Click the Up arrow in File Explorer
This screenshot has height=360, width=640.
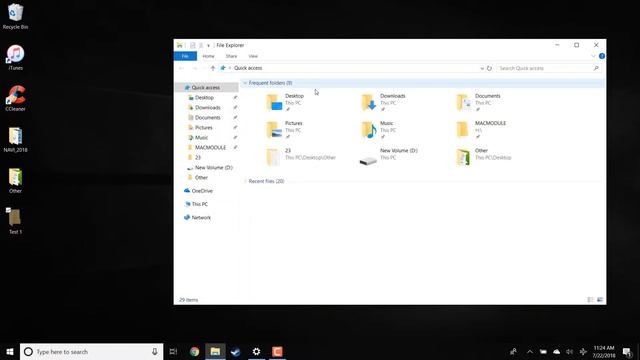[213, 68]
